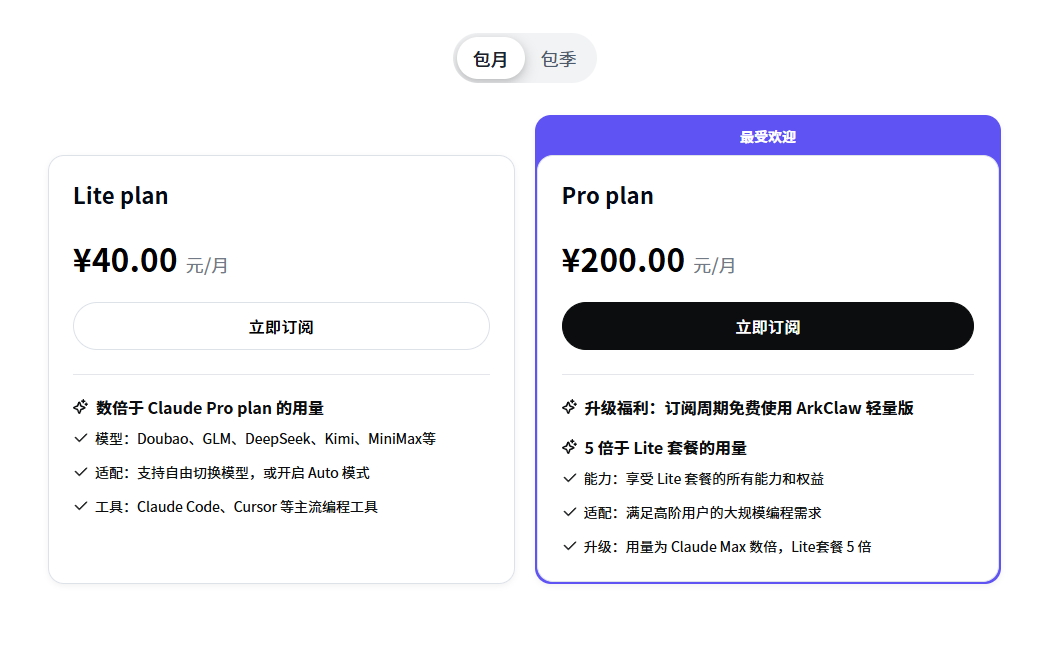This screenshot has width=1059, height=652.
Task: Switch billing to 包季 quarterly option
Action: point(559,59)
